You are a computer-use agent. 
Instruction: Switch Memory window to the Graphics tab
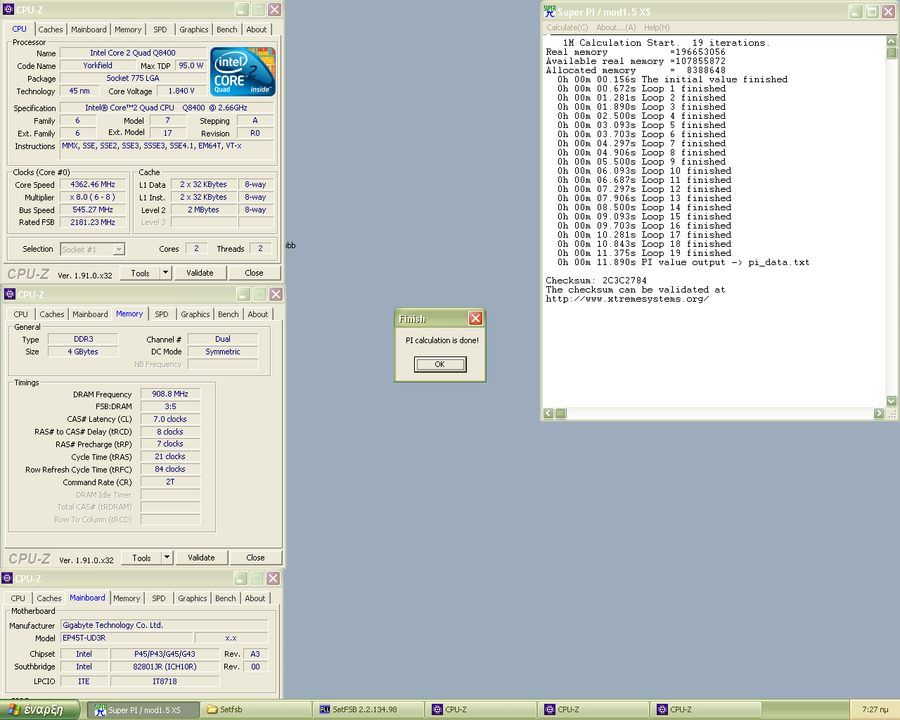195,314
